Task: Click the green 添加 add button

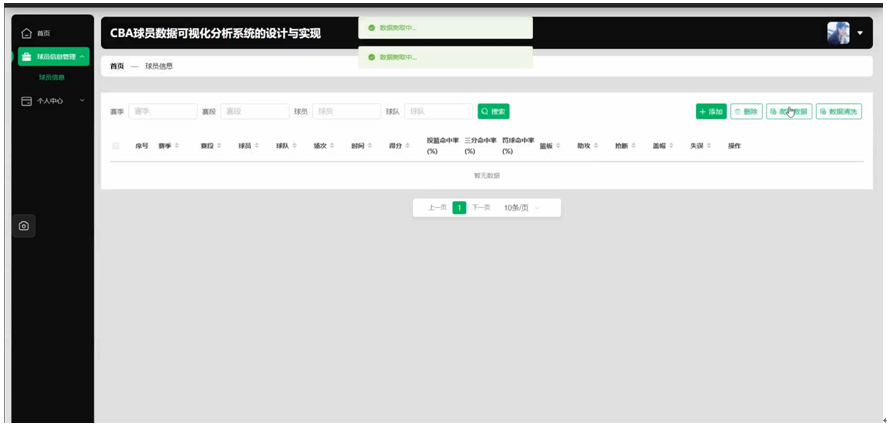Action: point(711,111)
